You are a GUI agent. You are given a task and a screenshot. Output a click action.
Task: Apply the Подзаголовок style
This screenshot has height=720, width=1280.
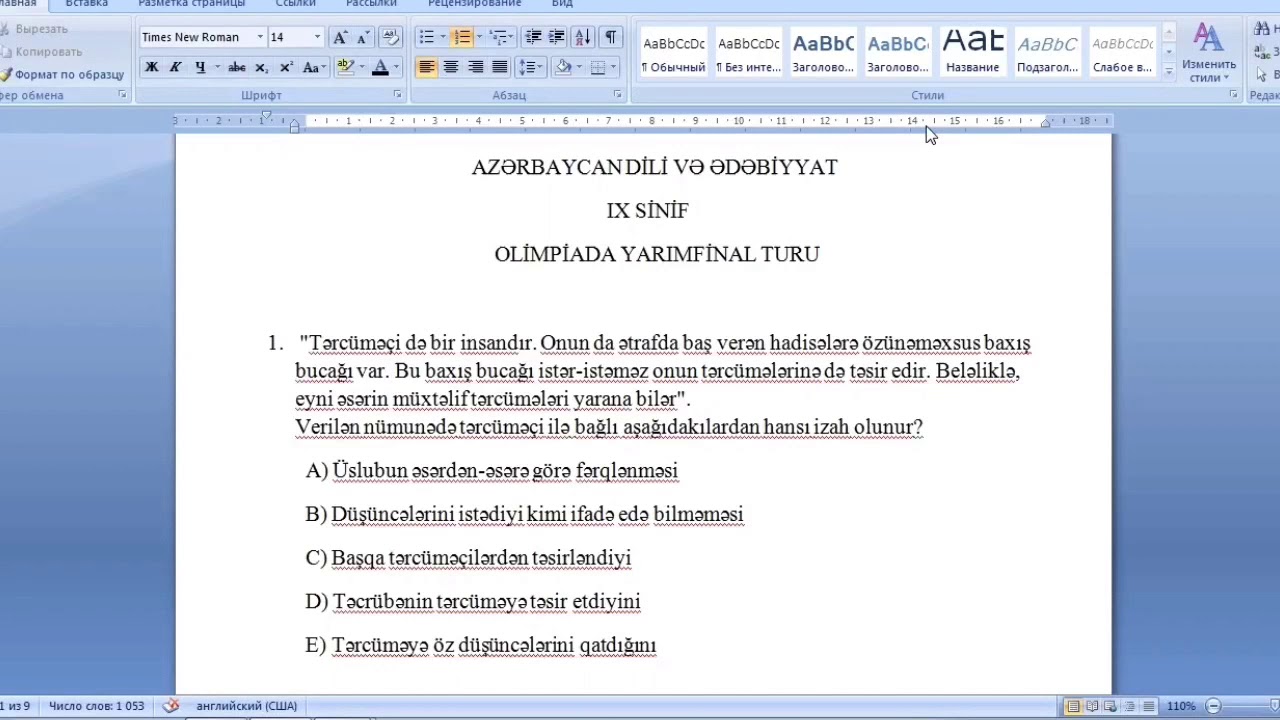(x=1047, y=53)
